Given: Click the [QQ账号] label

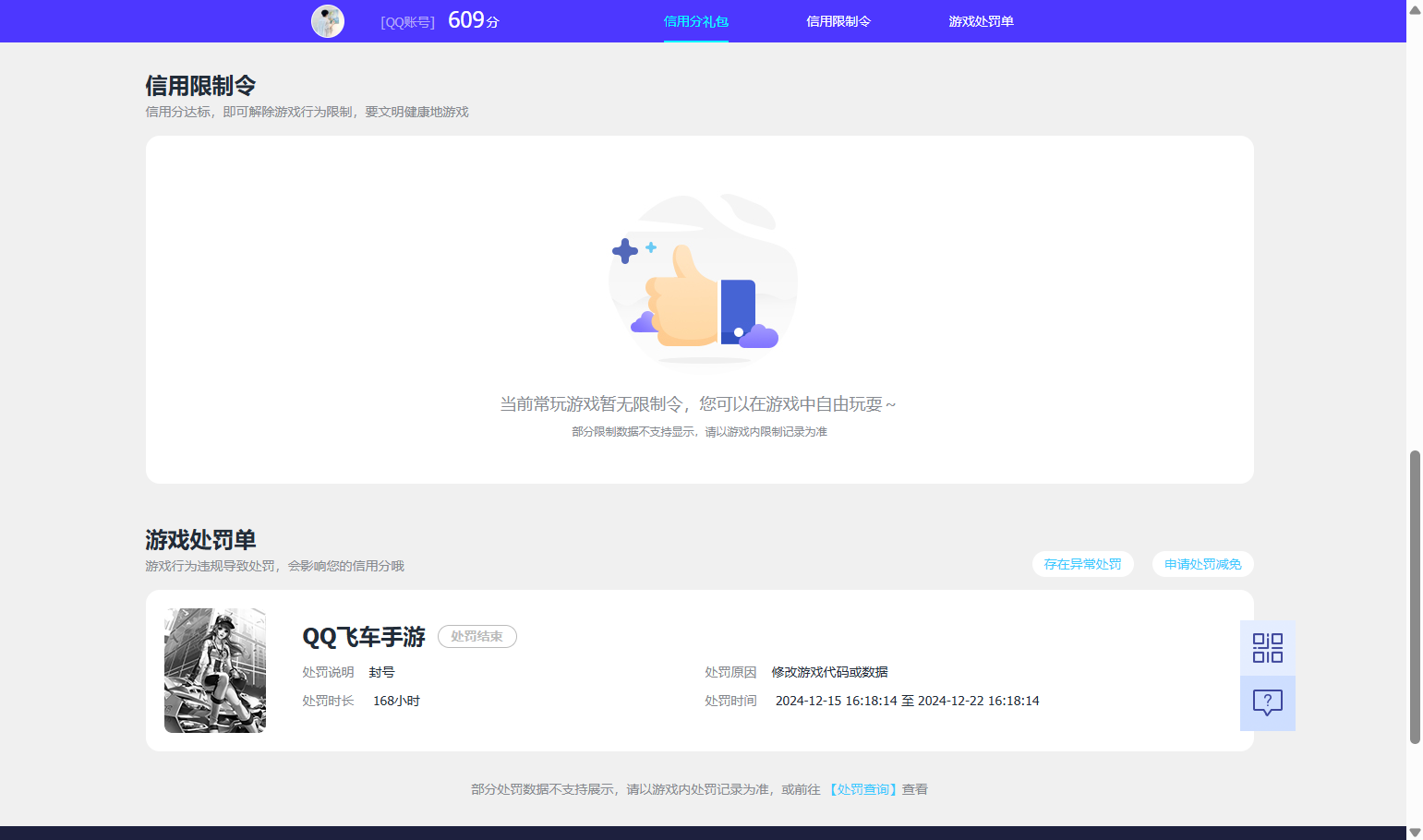Looking at the screenshot, I should (x=407, y=22).
